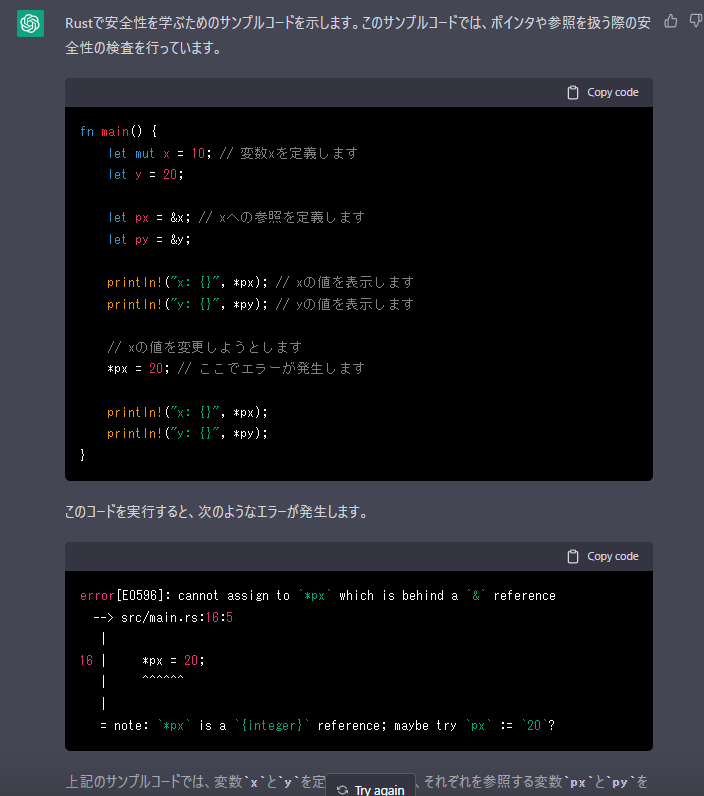Copy code of the Rust main function block
Screen dimensions: 704x796
603,92
